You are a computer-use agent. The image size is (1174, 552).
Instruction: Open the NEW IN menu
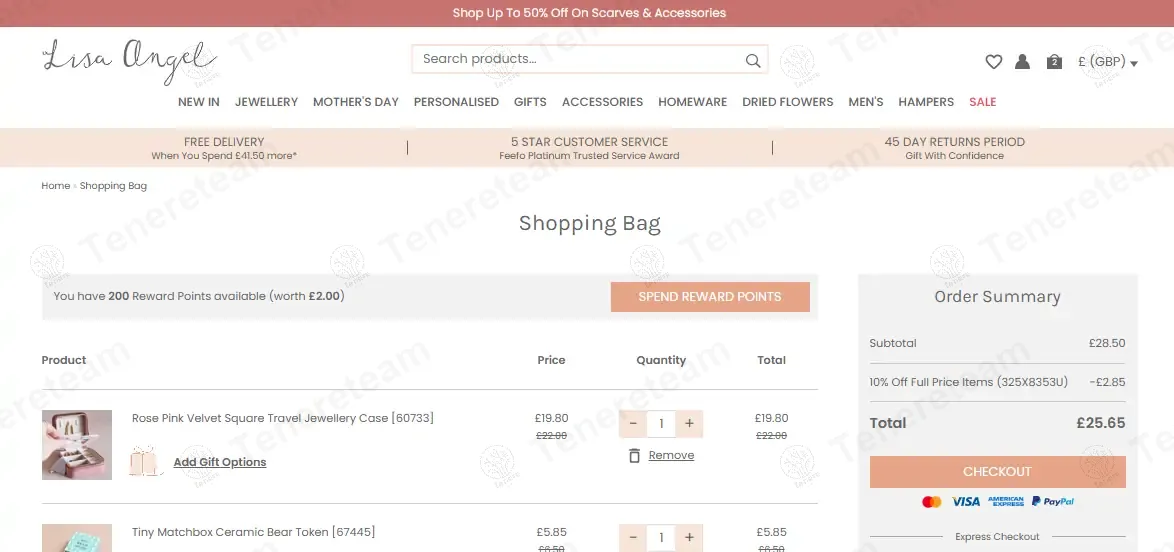(198, 102)
